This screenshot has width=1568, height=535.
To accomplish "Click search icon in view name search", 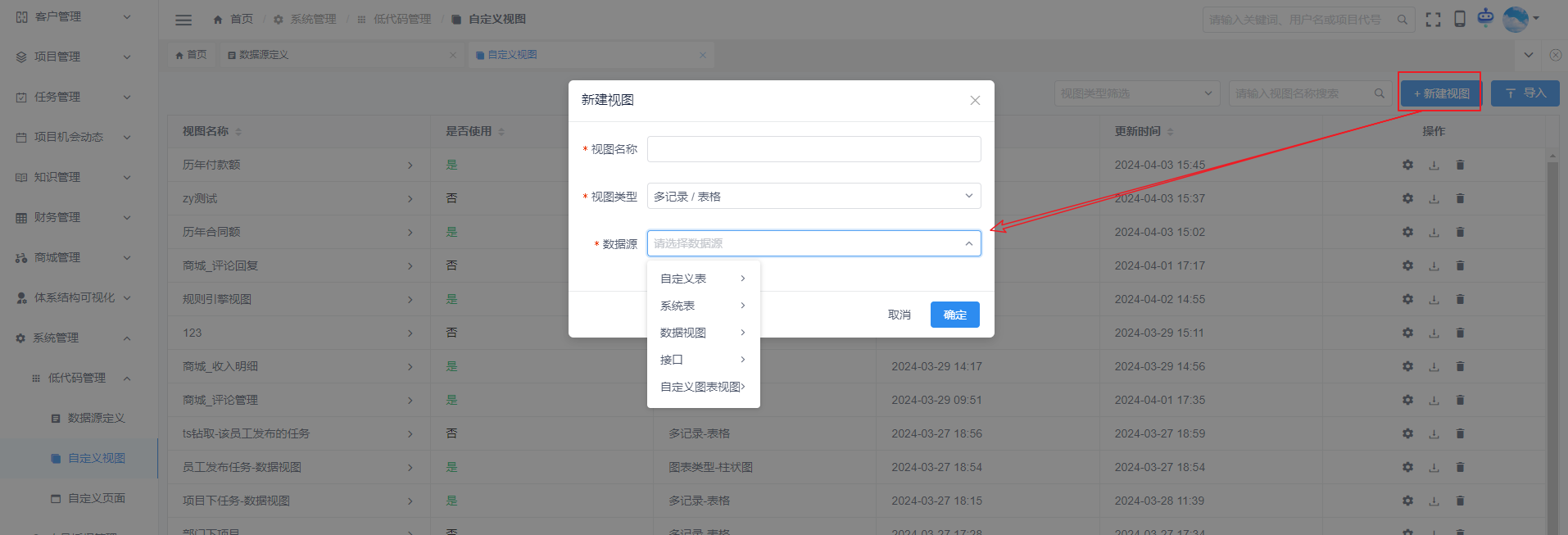I will tap(1380, 93).
